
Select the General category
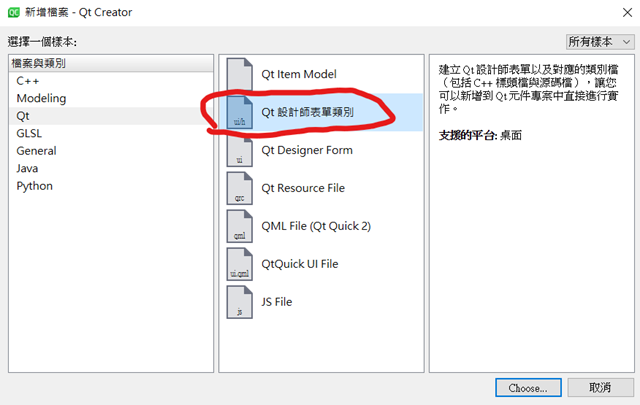click(111, 151)
